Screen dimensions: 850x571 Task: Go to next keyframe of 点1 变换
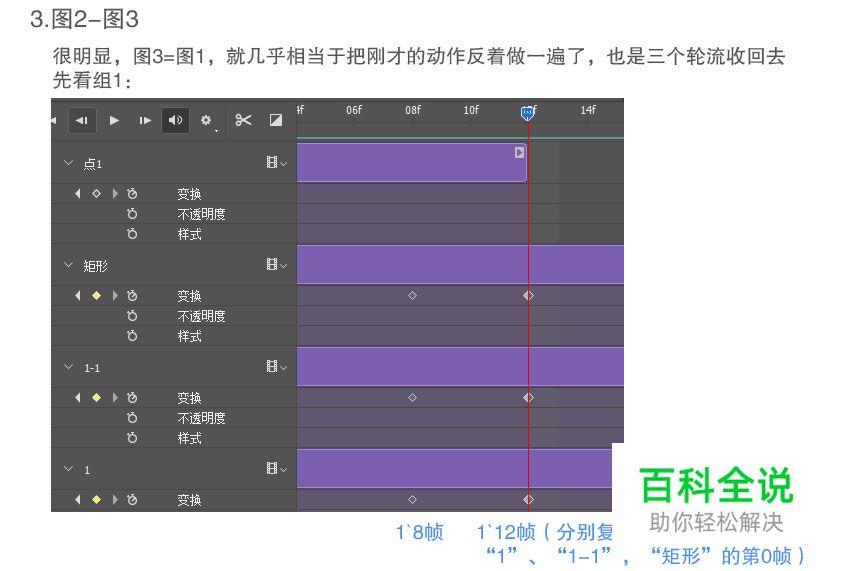[x=115, y=194]
